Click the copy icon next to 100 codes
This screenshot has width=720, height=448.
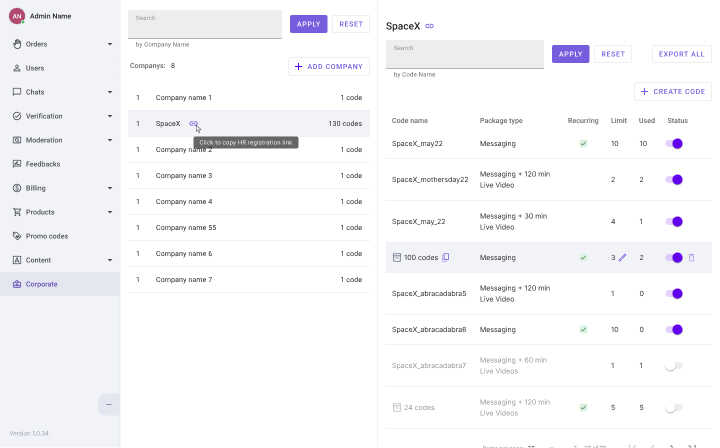coord(446,257)
